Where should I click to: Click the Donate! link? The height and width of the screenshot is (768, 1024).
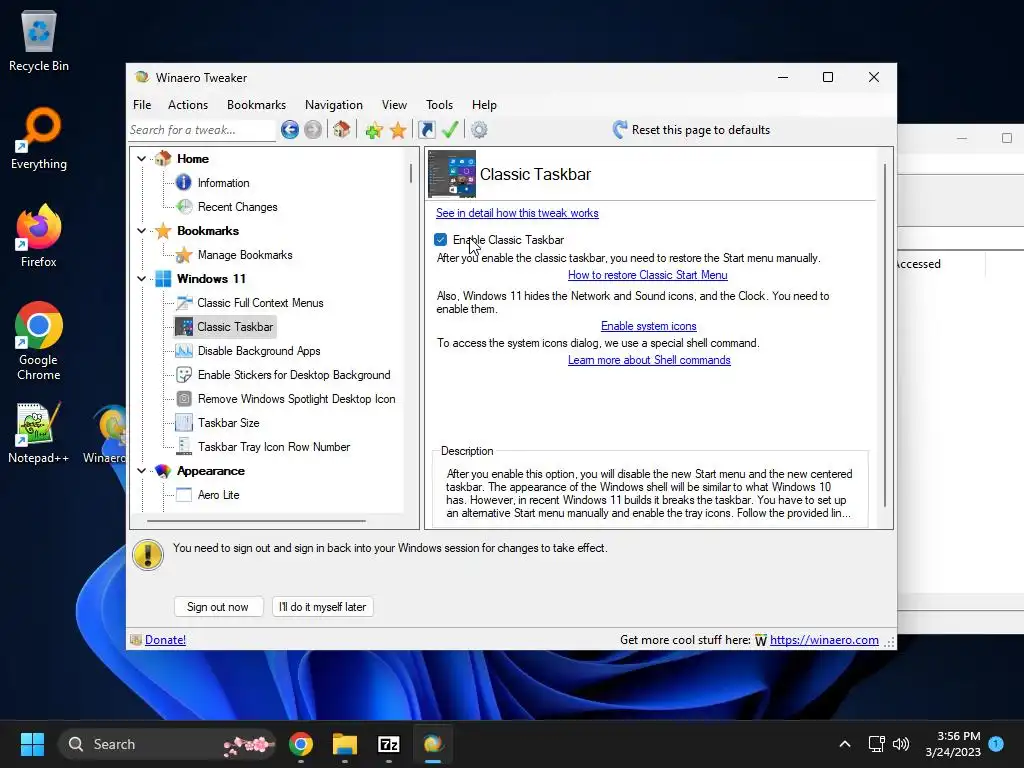165,640
